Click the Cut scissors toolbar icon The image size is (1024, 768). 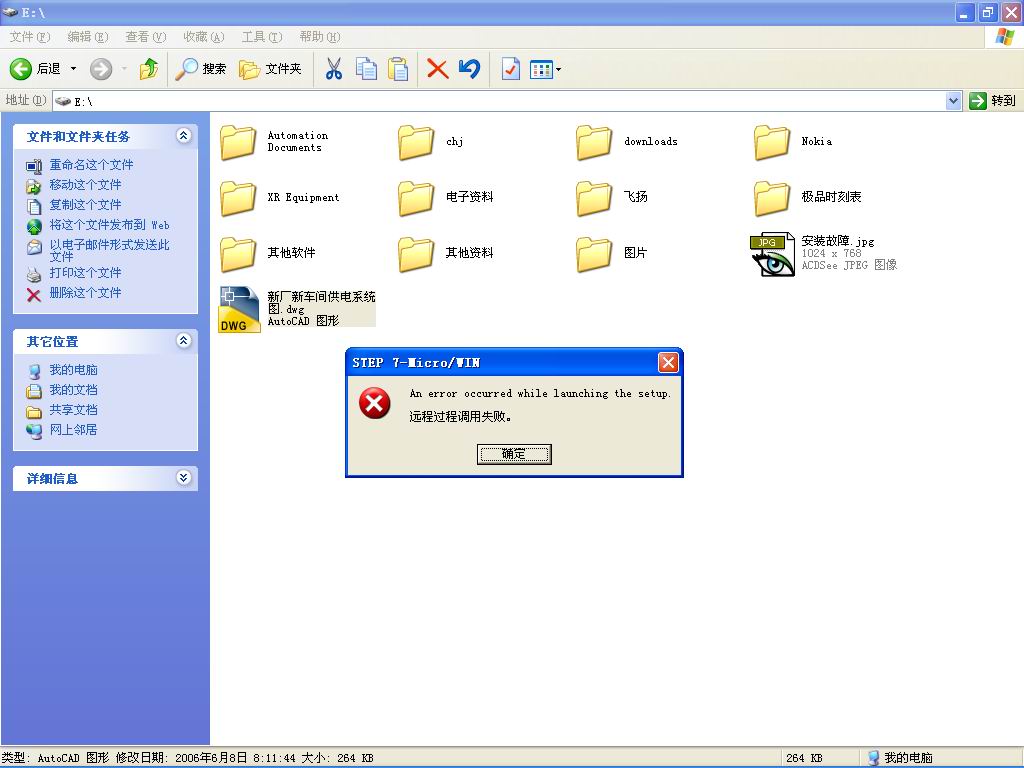click(x=334, y=69)
